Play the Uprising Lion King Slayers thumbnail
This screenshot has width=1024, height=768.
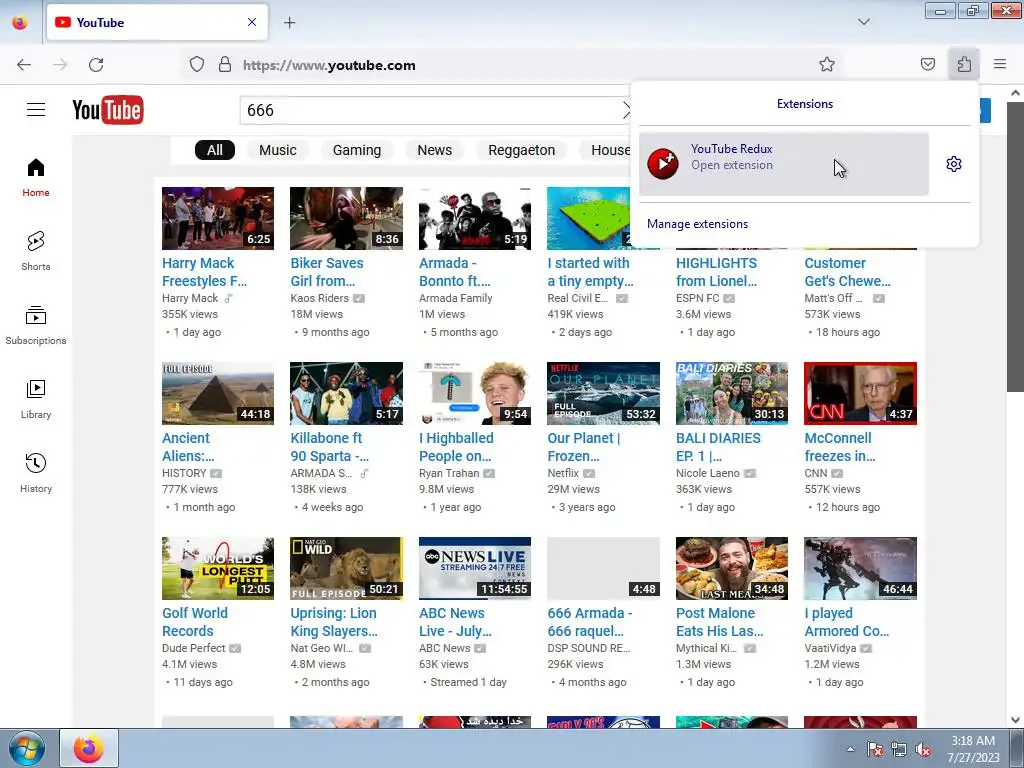point(346,568)
